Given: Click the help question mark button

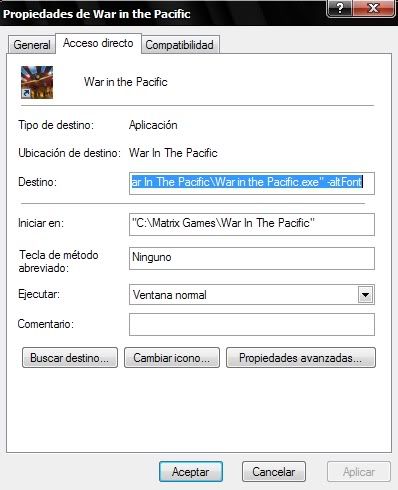Looking at the screenshot, I should pos(339,8).
